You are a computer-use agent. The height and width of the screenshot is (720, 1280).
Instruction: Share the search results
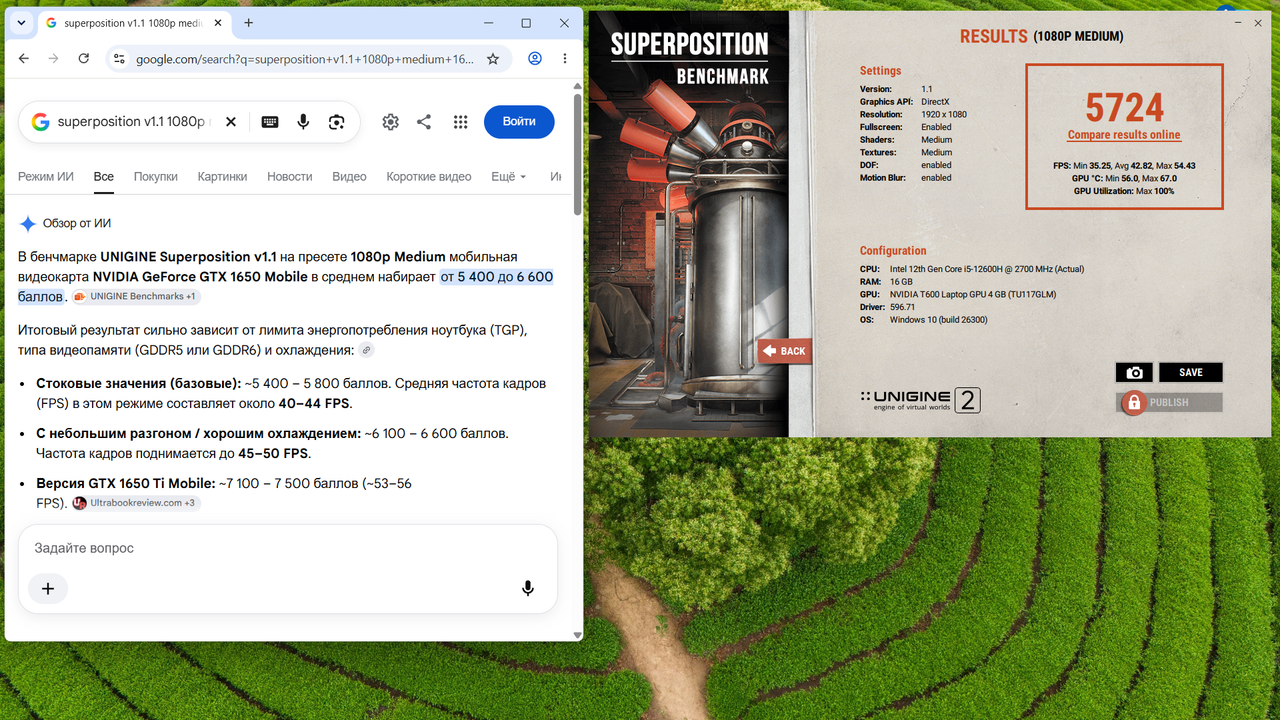[424, 122]
